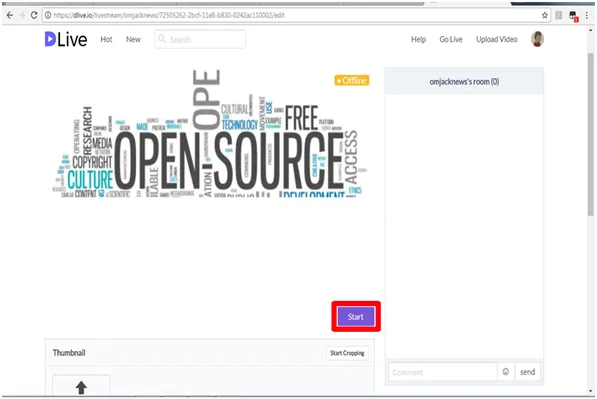Open the New tab

pos(133,39)
